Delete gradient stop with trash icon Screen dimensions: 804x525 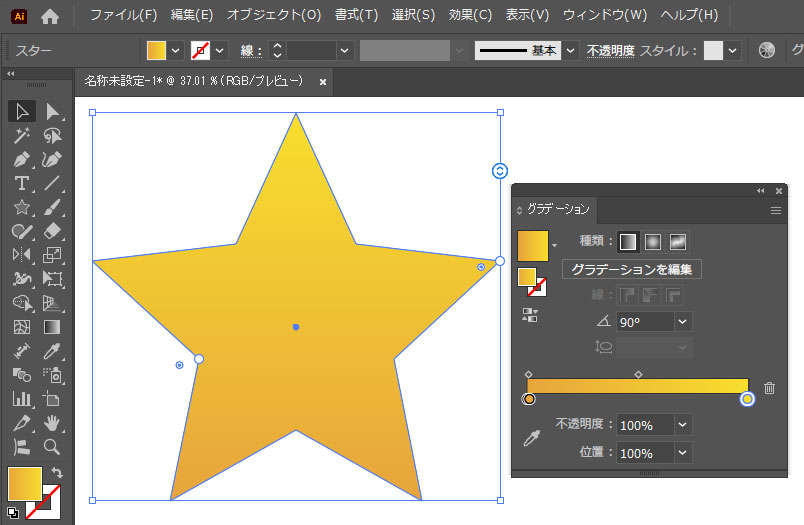coord(769,388)
